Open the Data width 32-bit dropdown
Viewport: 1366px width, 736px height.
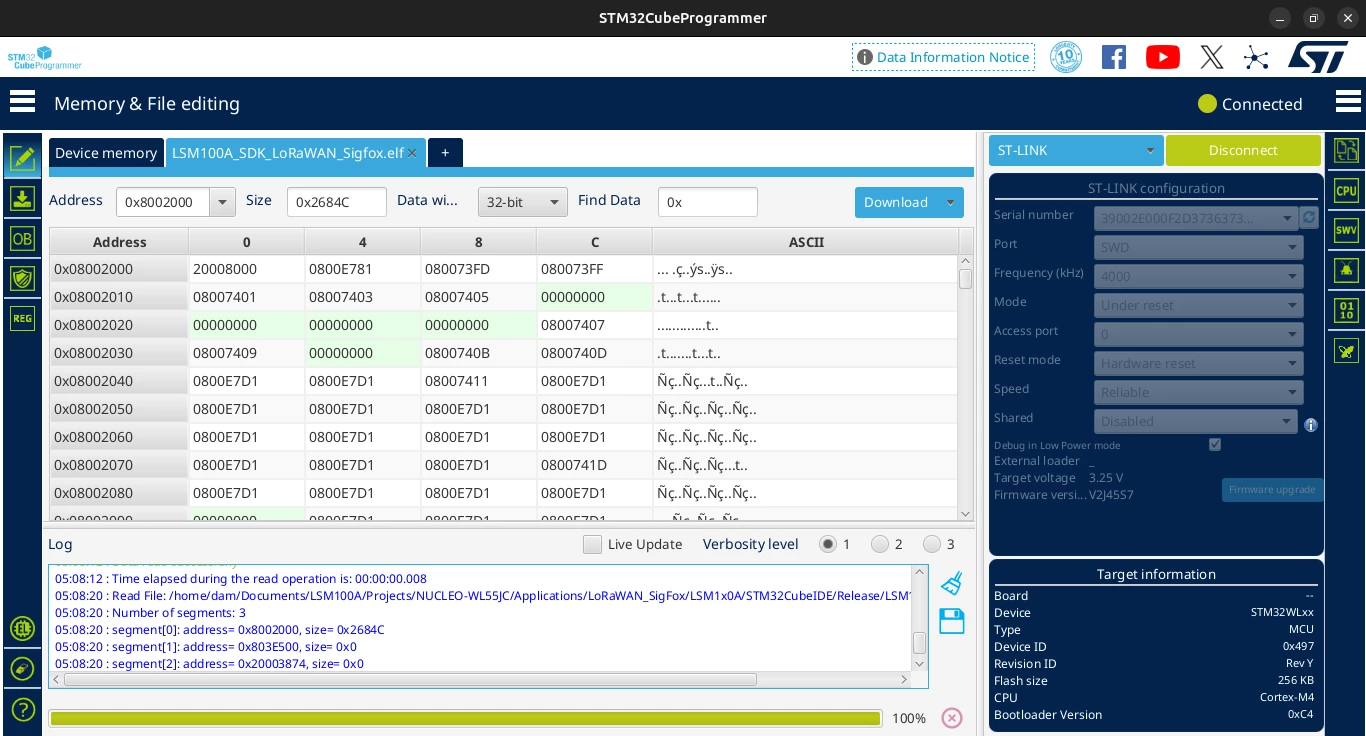pyautogui.click(x=523, y=202)
